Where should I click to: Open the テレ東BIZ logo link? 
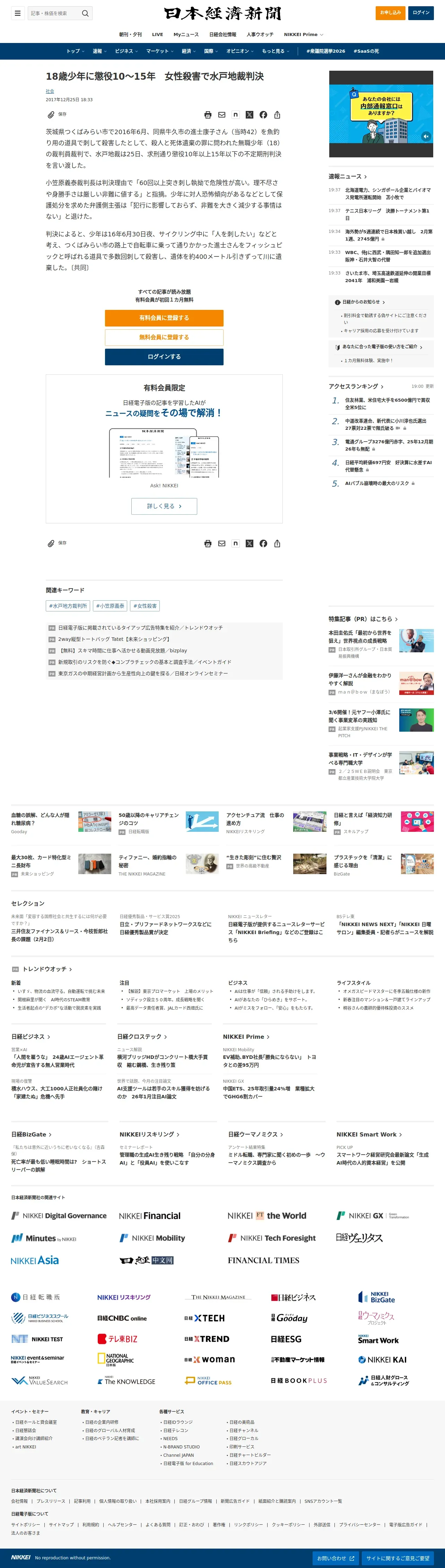click(117, 1339)
